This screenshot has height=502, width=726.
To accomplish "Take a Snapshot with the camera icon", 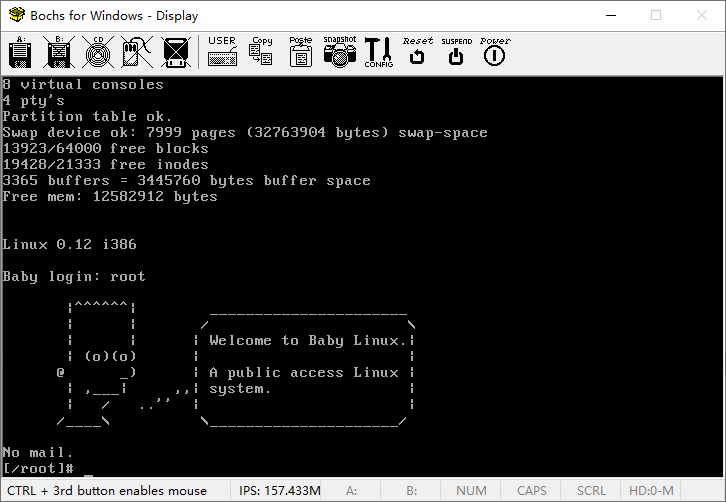I will tap(339, 52).
